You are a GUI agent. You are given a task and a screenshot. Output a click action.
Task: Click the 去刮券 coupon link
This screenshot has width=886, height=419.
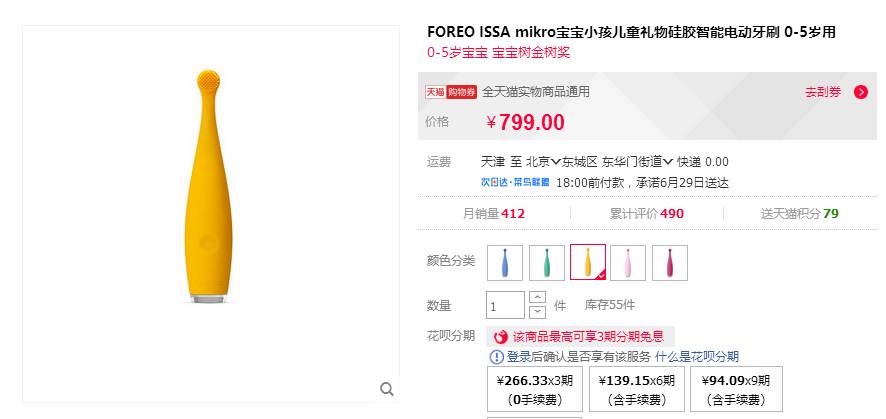pyautogui.click(x=823, y=92)
